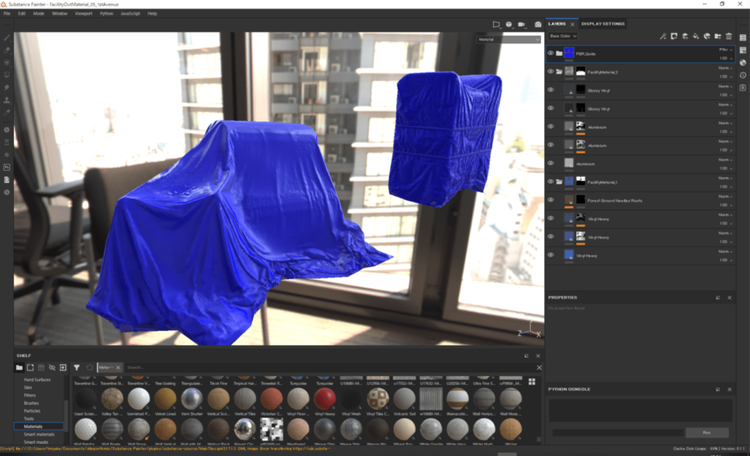Select the Smudge tool
The width and height of the screenshot is (750, 456).
(x=7, y=88)
